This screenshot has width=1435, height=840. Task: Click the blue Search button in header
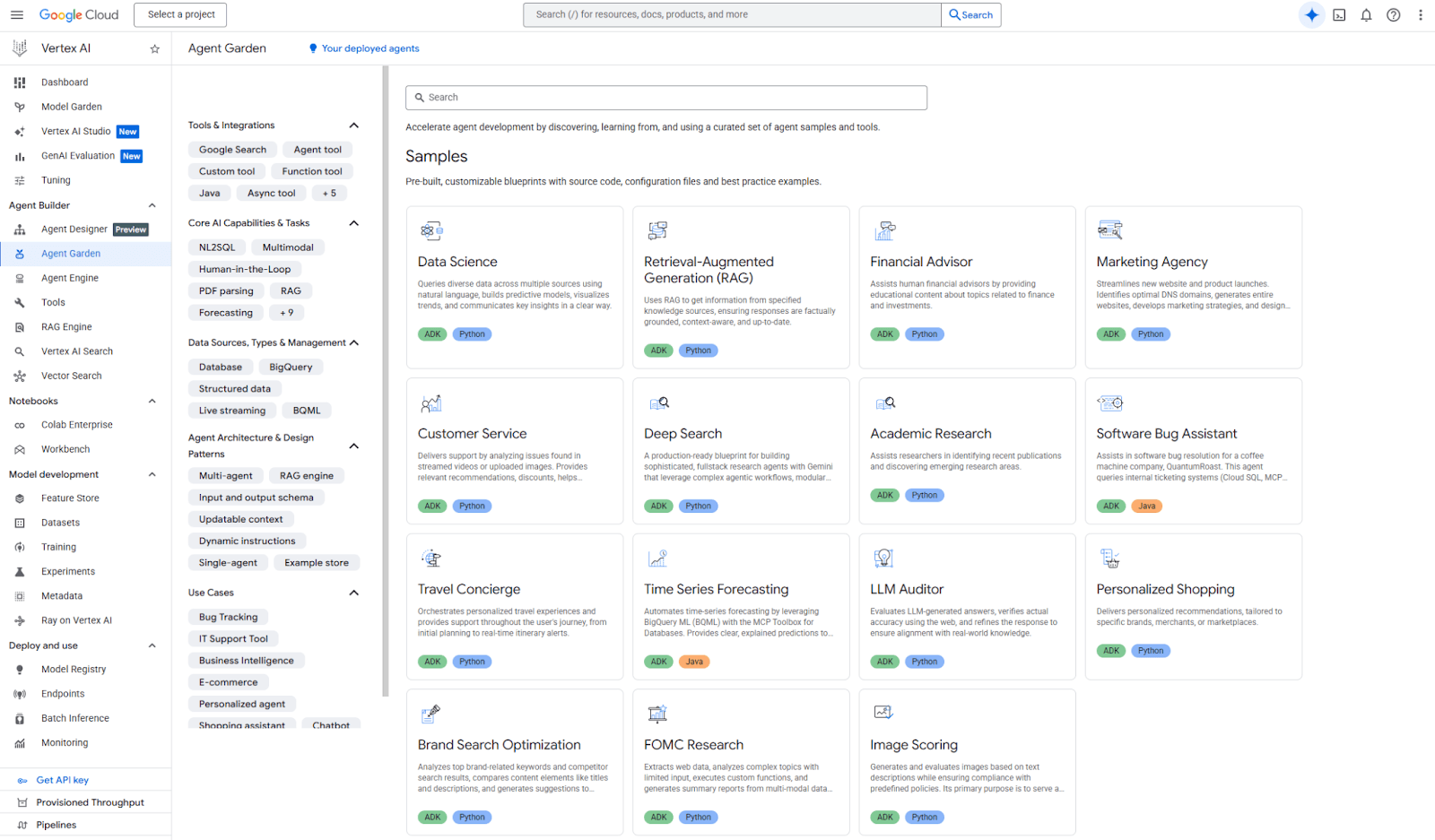(x=970, y=14)
